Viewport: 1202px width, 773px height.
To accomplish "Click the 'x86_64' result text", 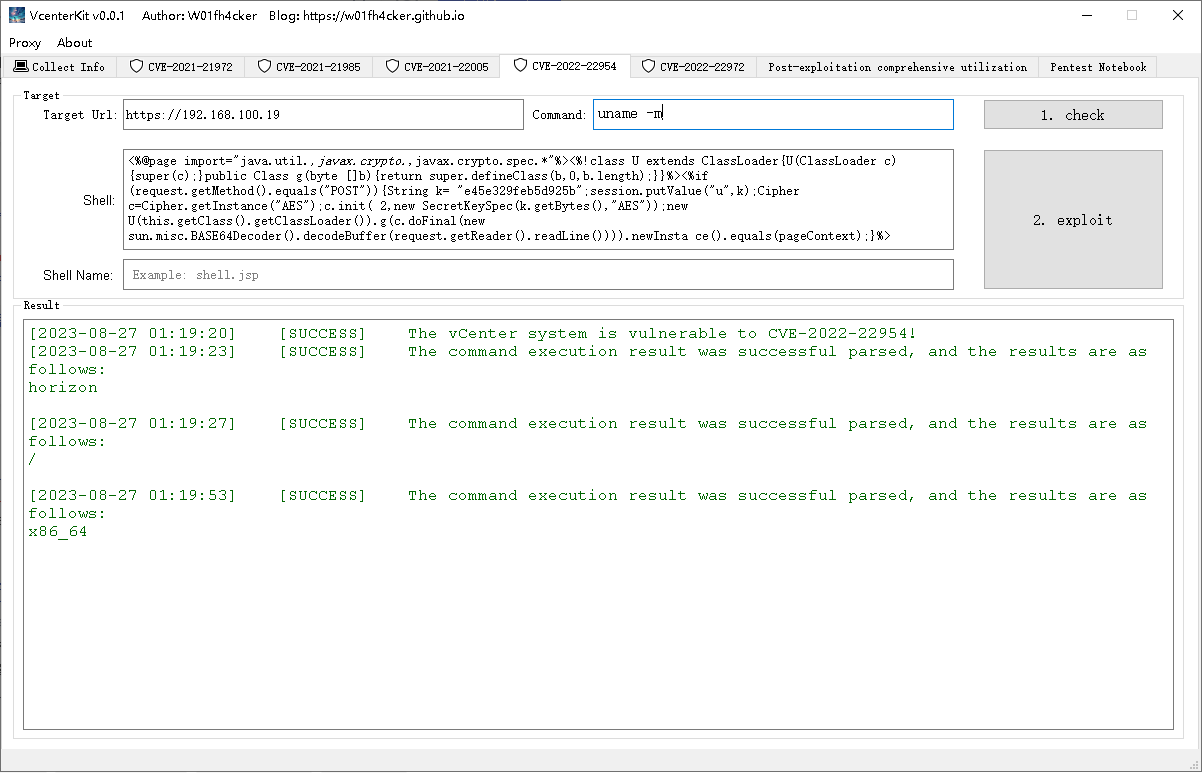I will tap(58, 532).
